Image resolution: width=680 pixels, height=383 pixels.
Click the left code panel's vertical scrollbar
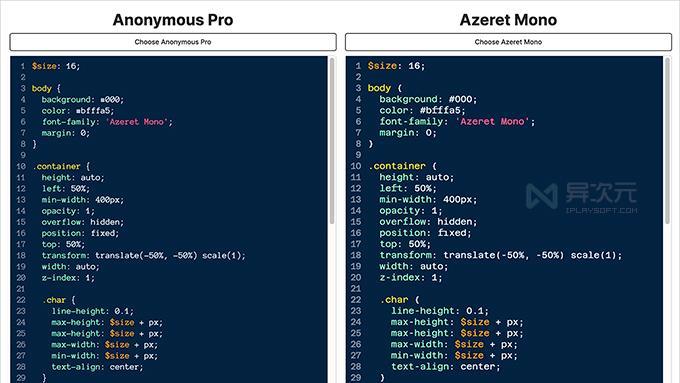click(332, 141)
